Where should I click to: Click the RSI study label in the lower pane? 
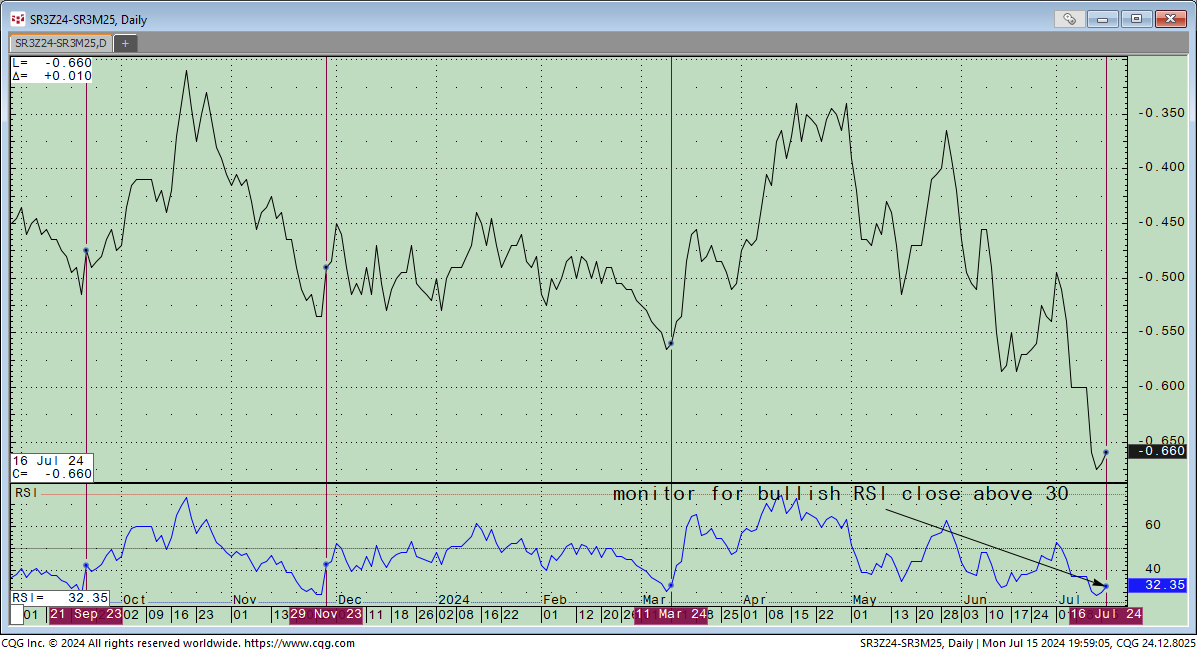(x=25, y=491)
